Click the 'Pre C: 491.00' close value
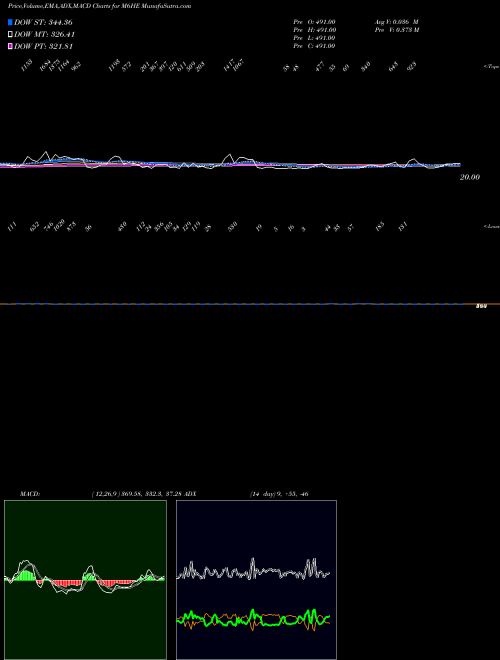This screenshot has width=500, height=660. pyautogui.click(x=314, y=46)
